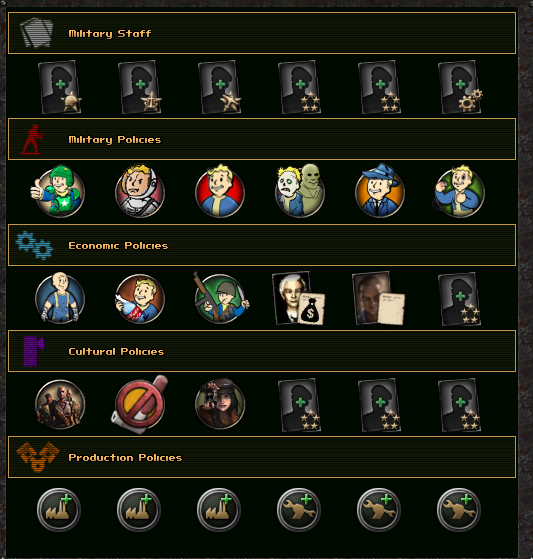
Task: Click the bald mechanic Vault Boy policy
Action: coord(60,298)
